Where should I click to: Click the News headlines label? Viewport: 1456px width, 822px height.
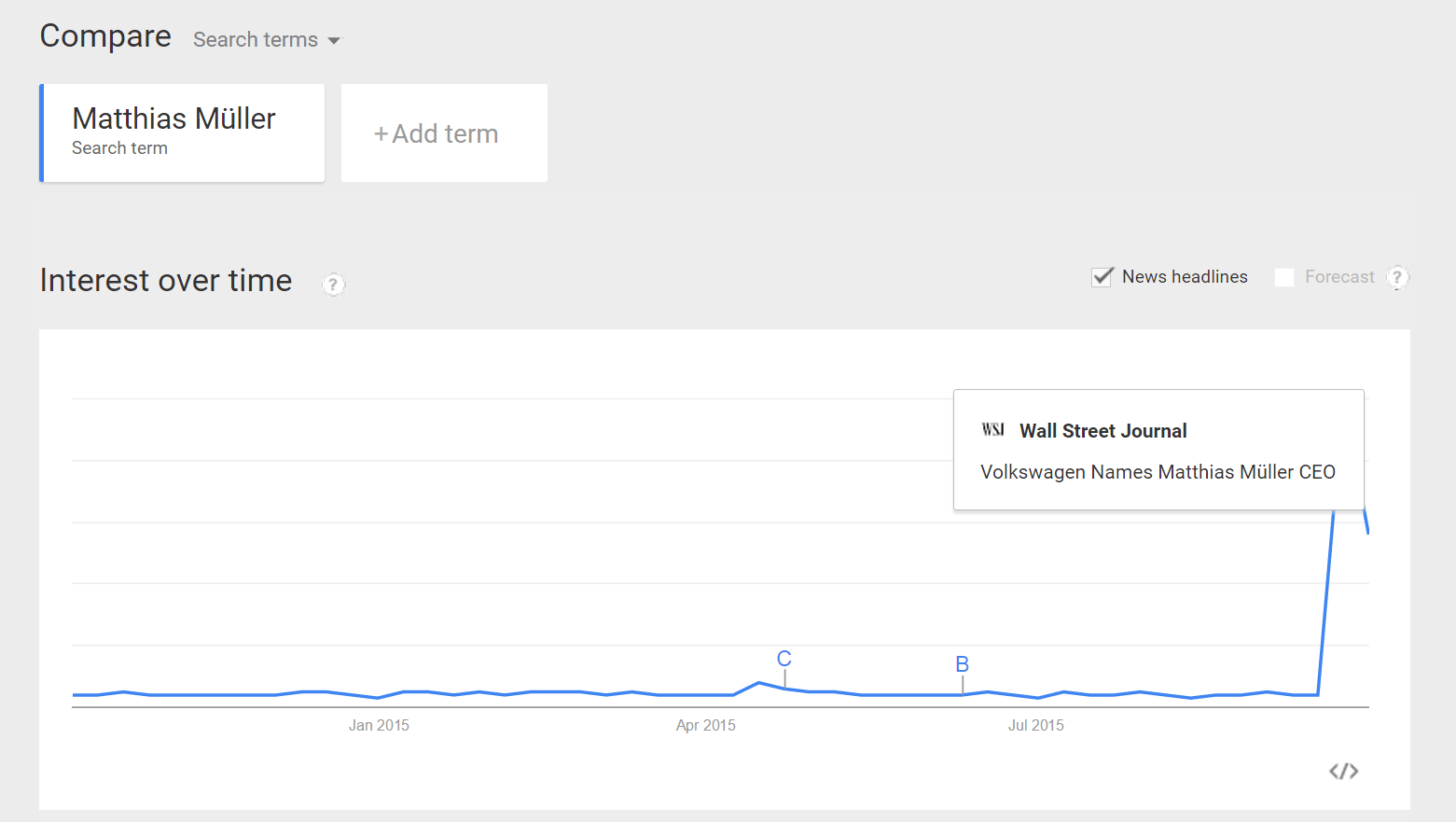pyautogui.click(x=1185, y=277)
